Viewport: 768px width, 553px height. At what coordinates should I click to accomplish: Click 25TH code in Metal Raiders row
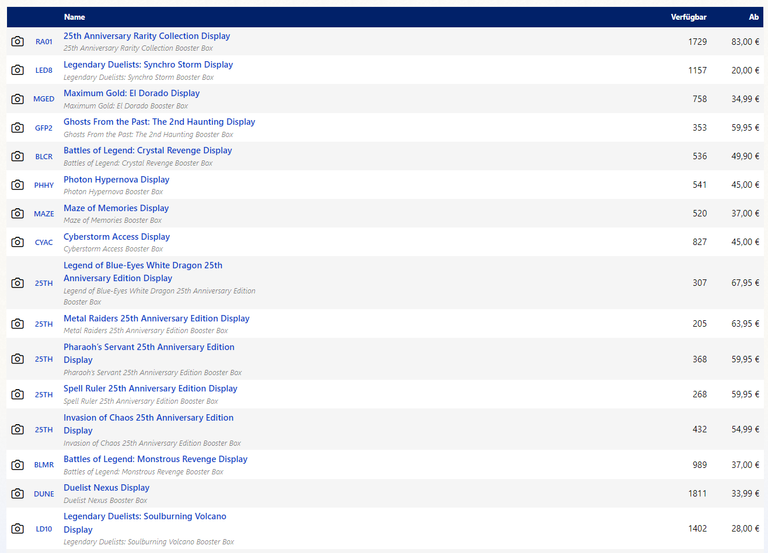[x=44, y=324]
